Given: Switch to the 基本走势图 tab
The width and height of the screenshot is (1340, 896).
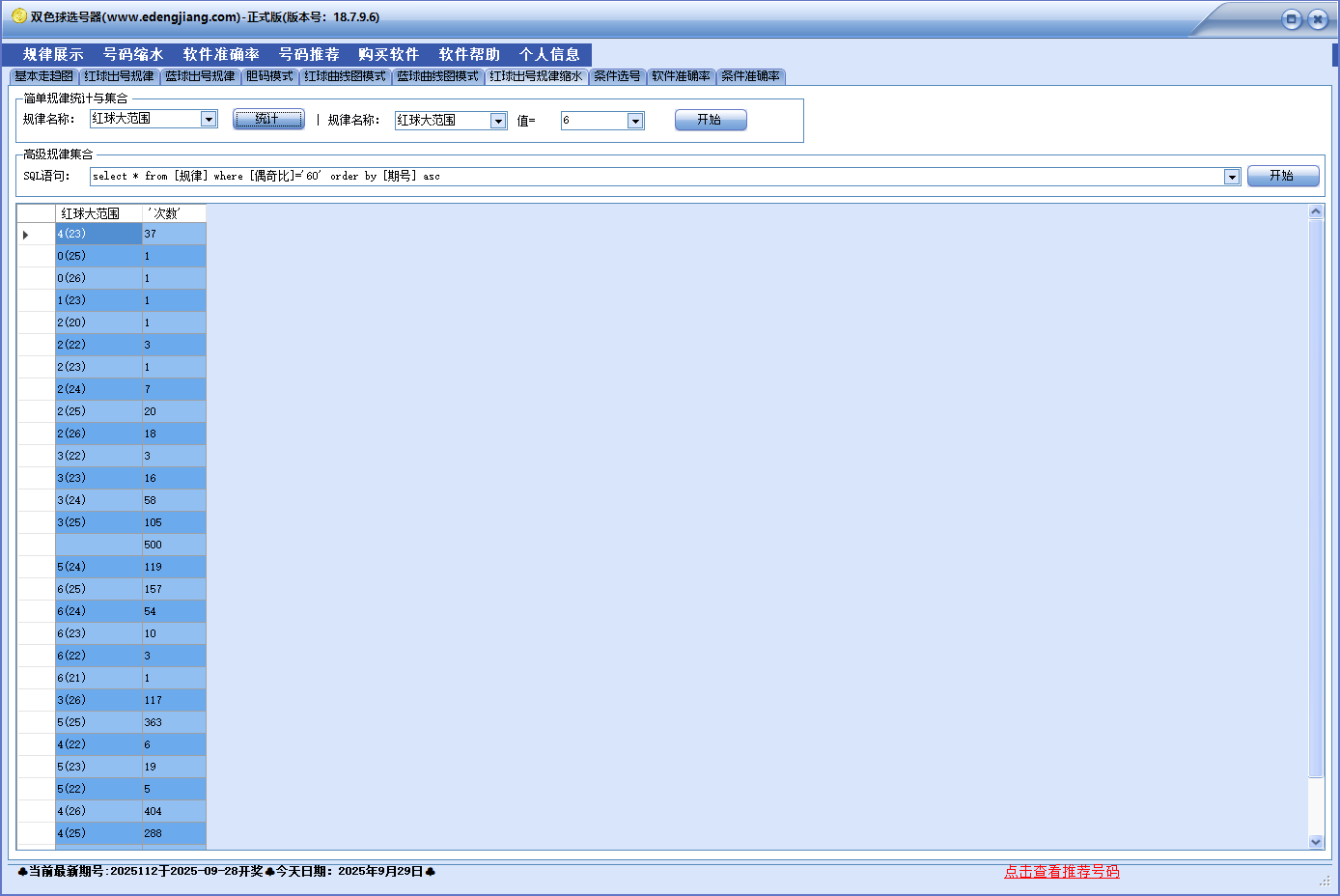Looking at the screenshot, I should click(43, 76).
